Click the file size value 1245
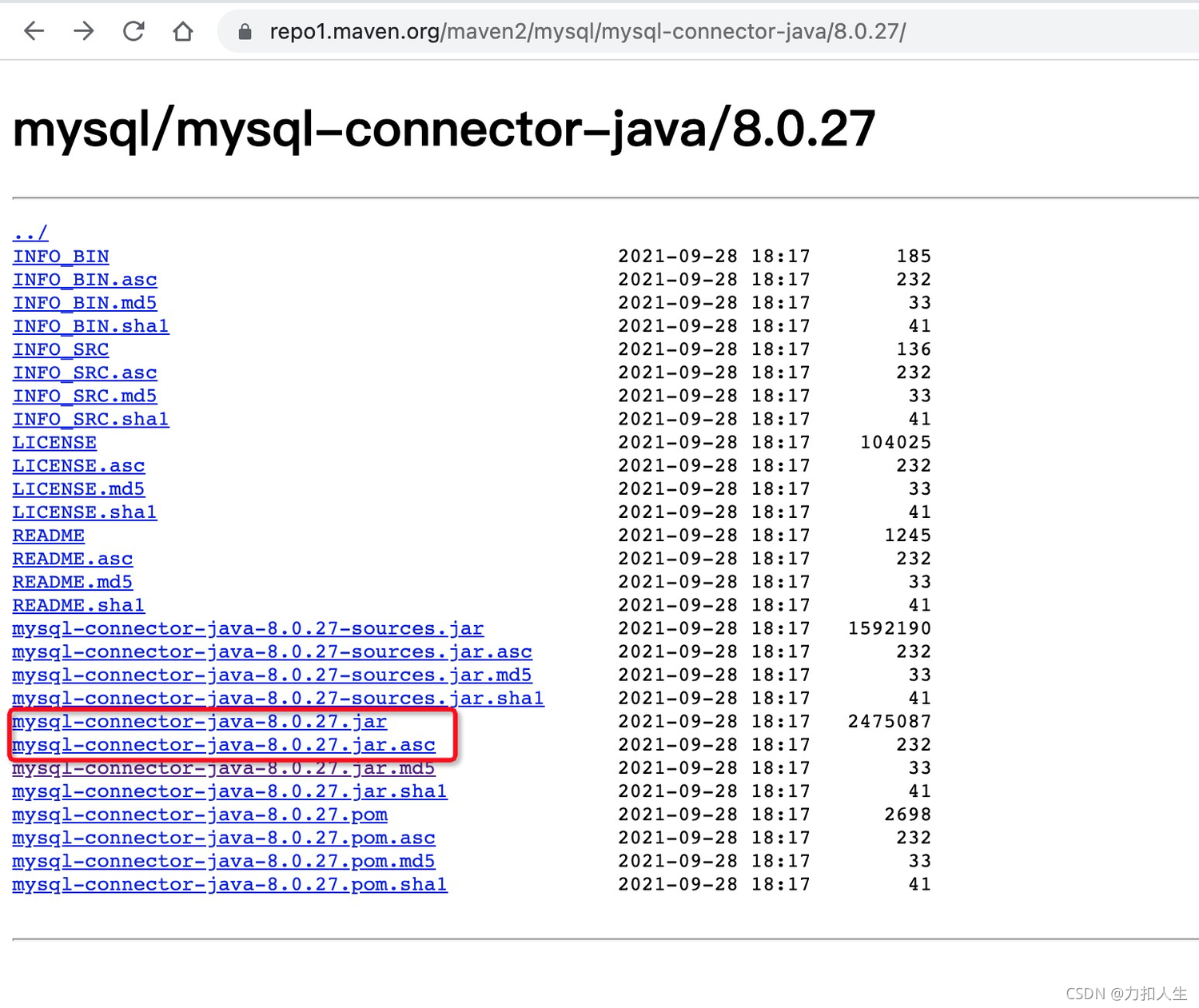The image size is (1199, 1008). [x=908, y=535]
